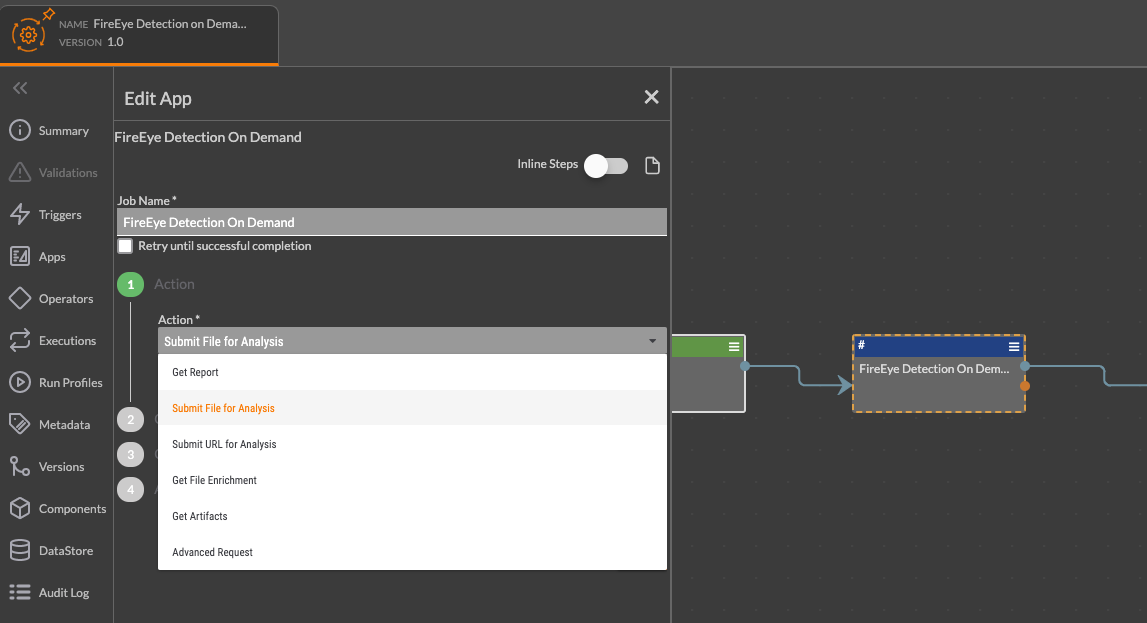Select Submit URL for Analysis option
Image resolution: width=1147 pixels, height=623 pixels.
[413, 444]
